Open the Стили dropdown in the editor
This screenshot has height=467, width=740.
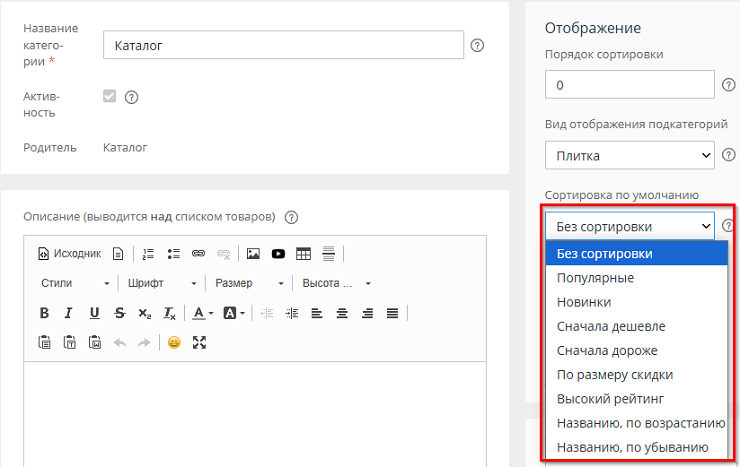tap(74, 283)
